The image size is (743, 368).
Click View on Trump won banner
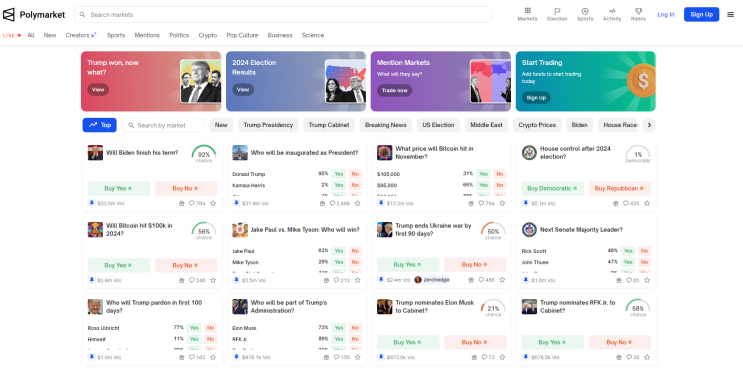(98, 90)
